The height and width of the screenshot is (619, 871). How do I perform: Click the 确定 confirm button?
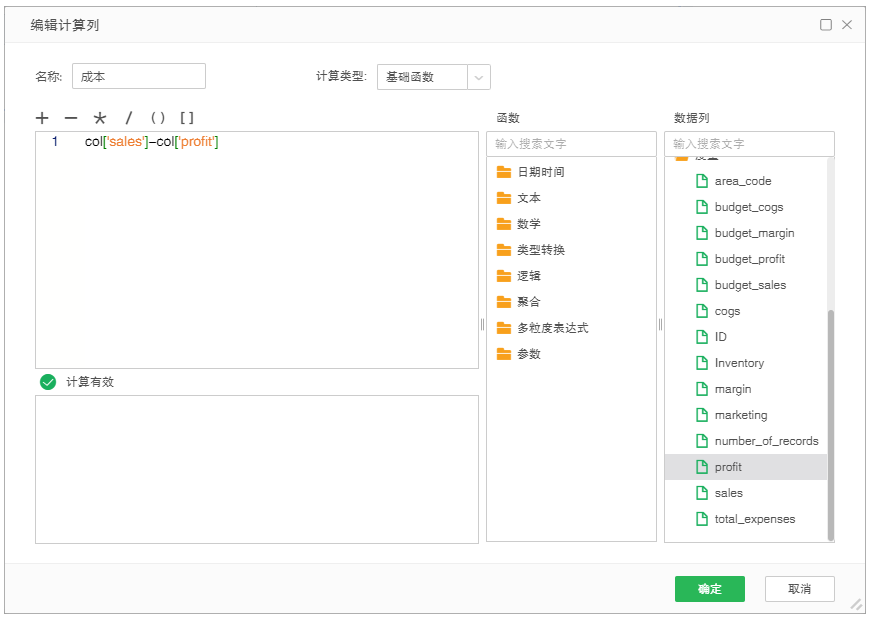pos(710,589)
